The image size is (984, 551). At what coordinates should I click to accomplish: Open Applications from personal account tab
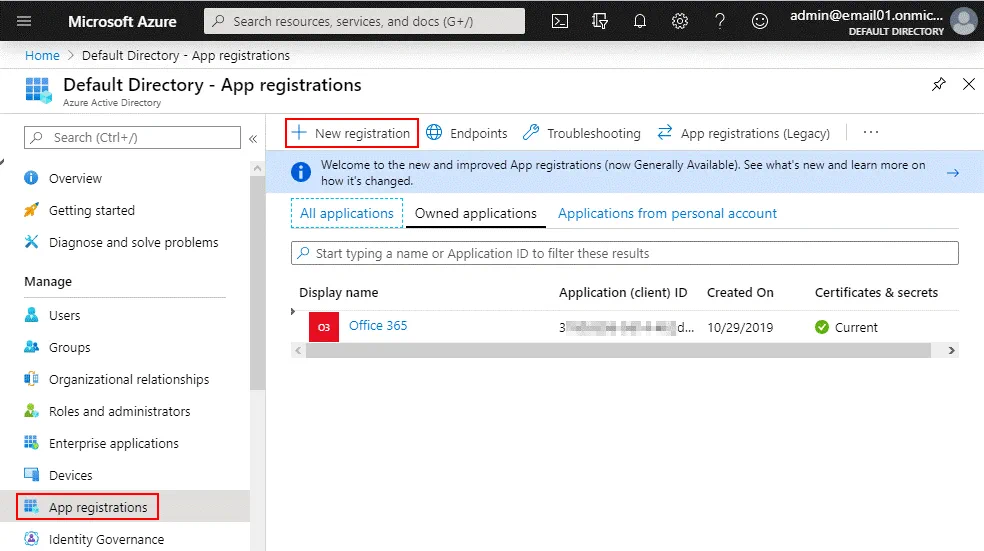click(667, 213)
